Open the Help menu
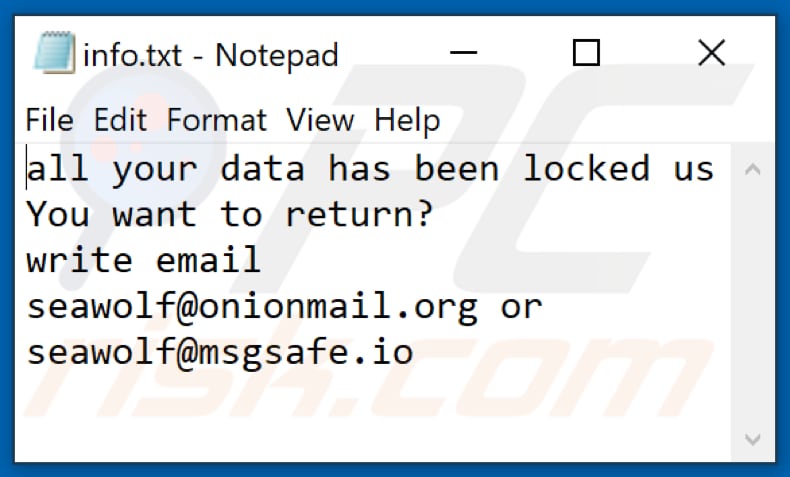Image resolution: width=790 pixels, height=477 pixels. click(407, 121)
